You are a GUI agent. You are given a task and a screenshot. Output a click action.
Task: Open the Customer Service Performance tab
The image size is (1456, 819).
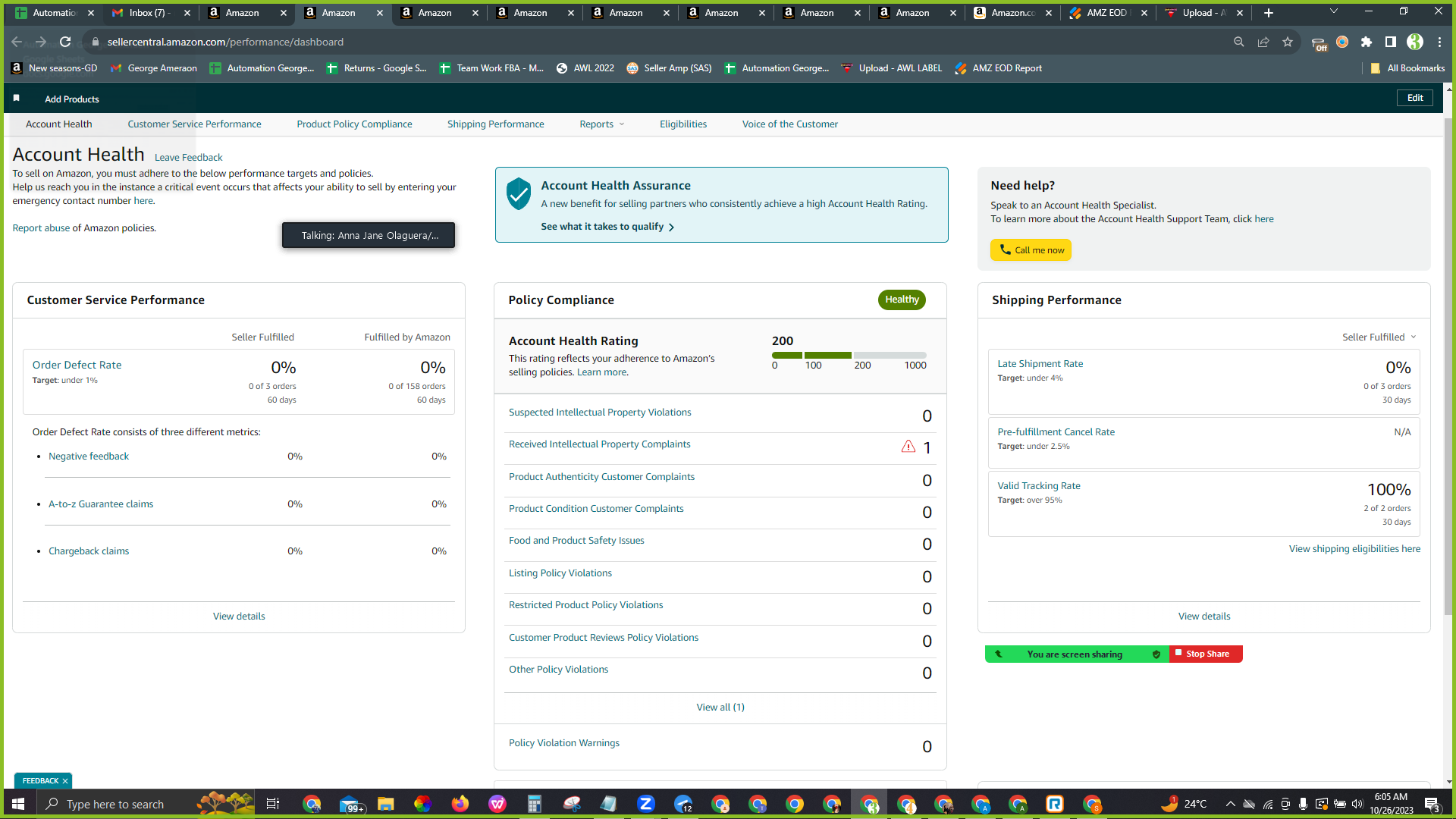point(194,124)
